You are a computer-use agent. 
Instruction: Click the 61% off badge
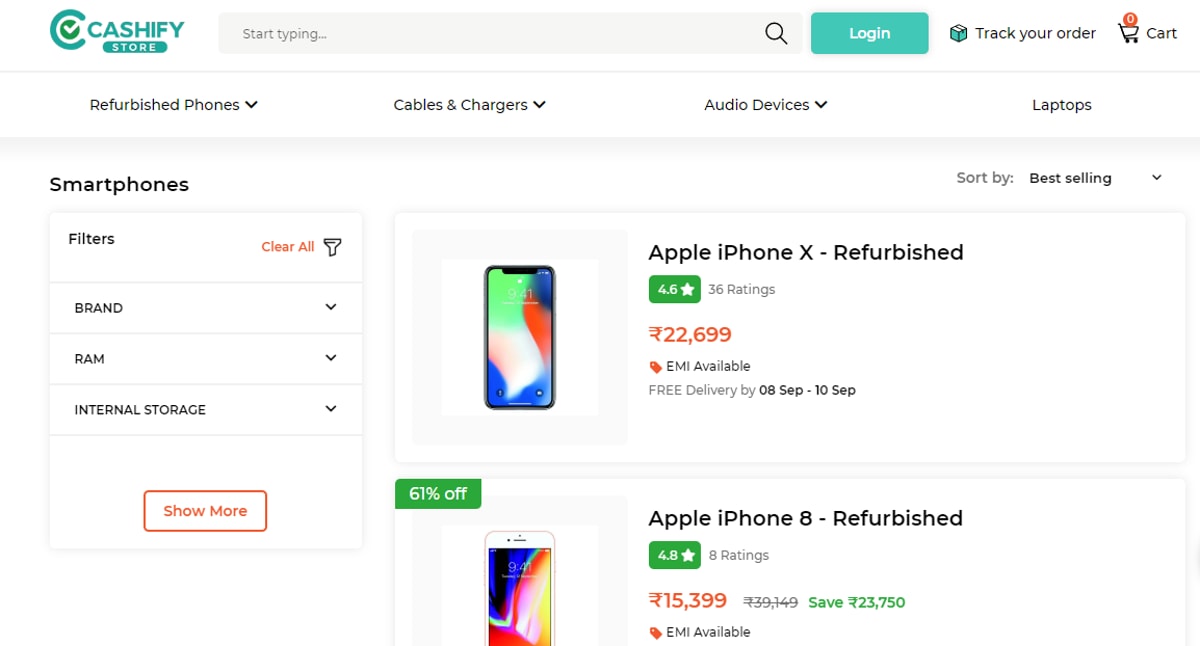tap(438, 493)
